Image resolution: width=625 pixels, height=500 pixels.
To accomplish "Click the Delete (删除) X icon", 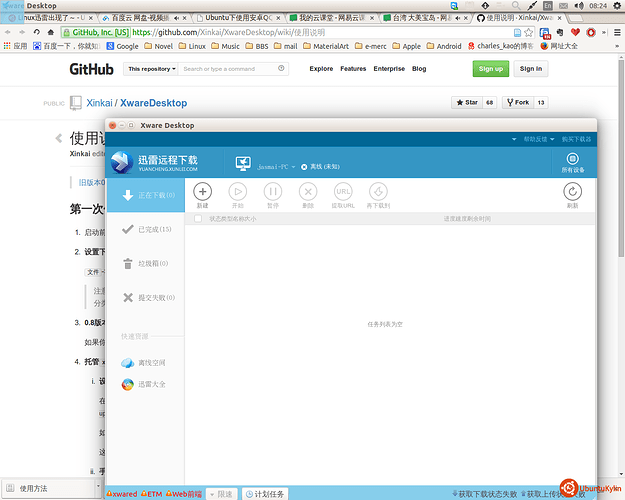I will 308,192.
